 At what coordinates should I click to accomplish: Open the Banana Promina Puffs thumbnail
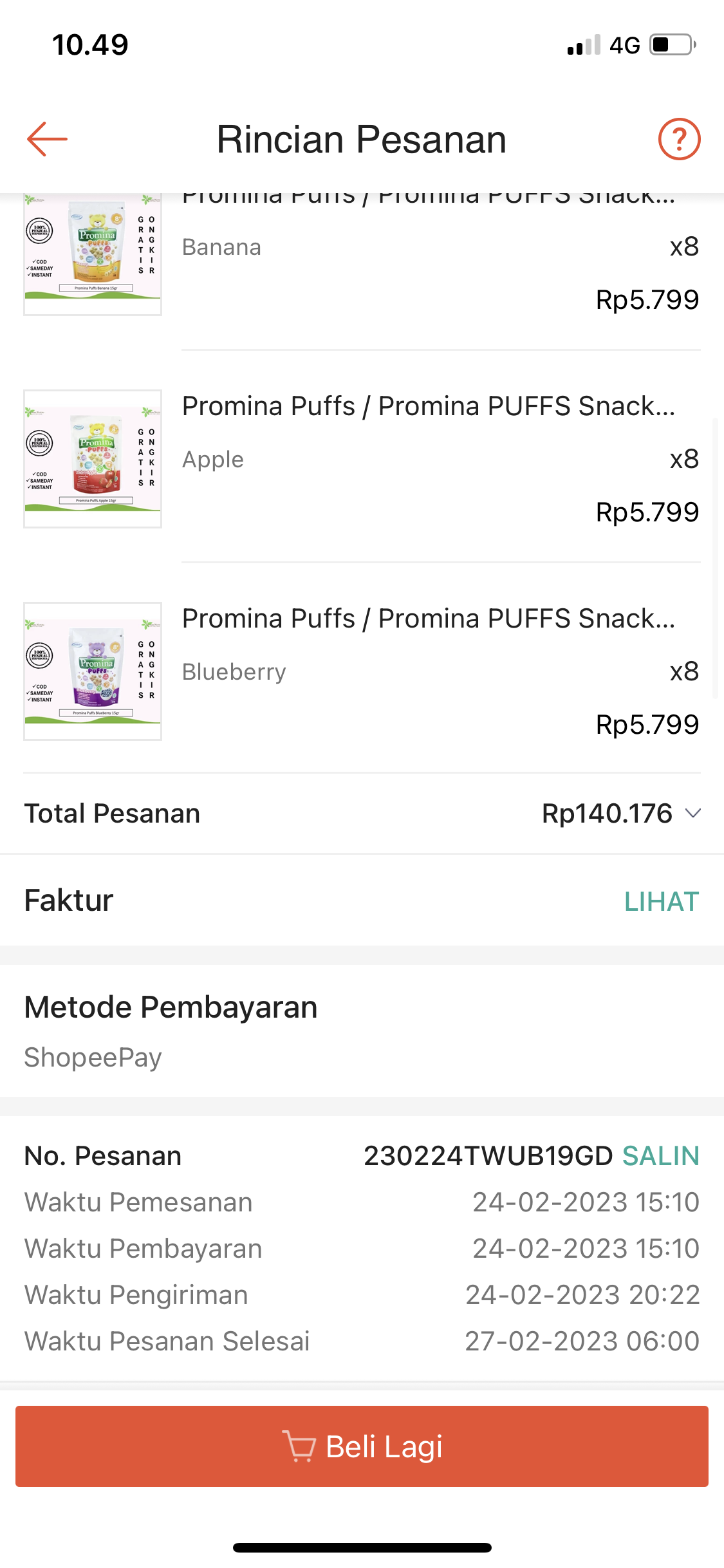point(93,254)
